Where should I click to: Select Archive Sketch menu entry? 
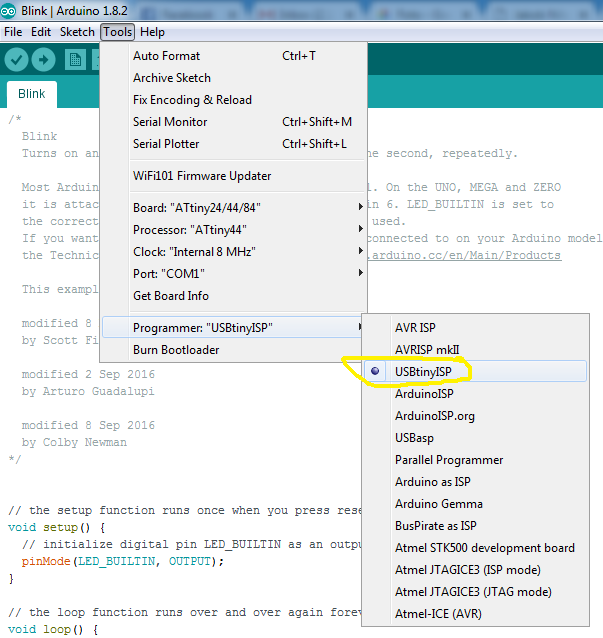tap(233, 78)
